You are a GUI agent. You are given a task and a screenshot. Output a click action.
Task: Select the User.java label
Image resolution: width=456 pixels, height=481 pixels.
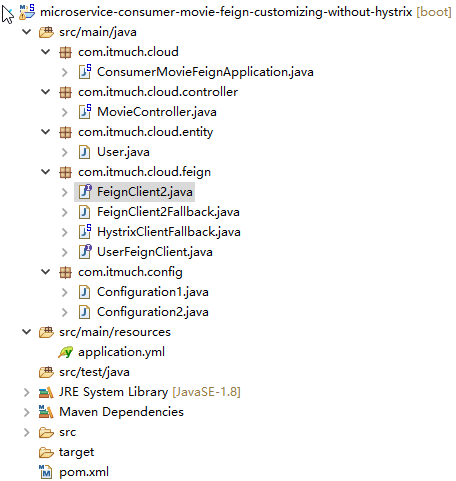(123, 152)
